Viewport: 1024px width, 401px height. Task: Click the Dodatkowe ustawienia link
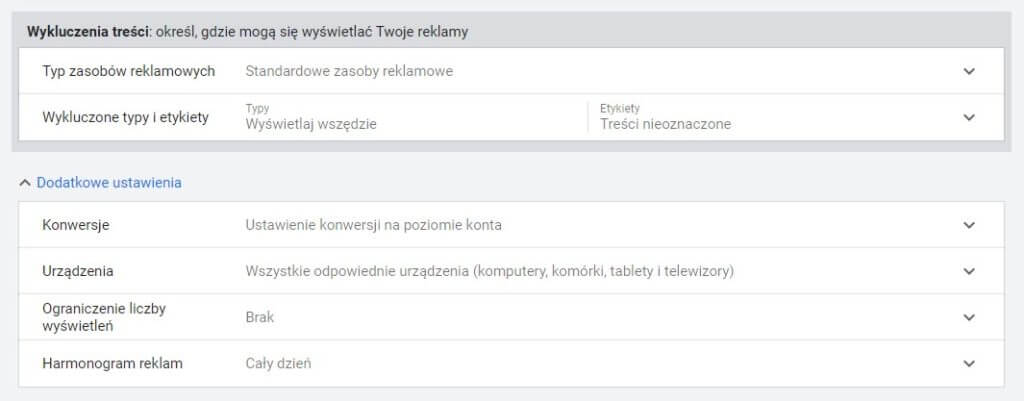(x=109, y=183)
